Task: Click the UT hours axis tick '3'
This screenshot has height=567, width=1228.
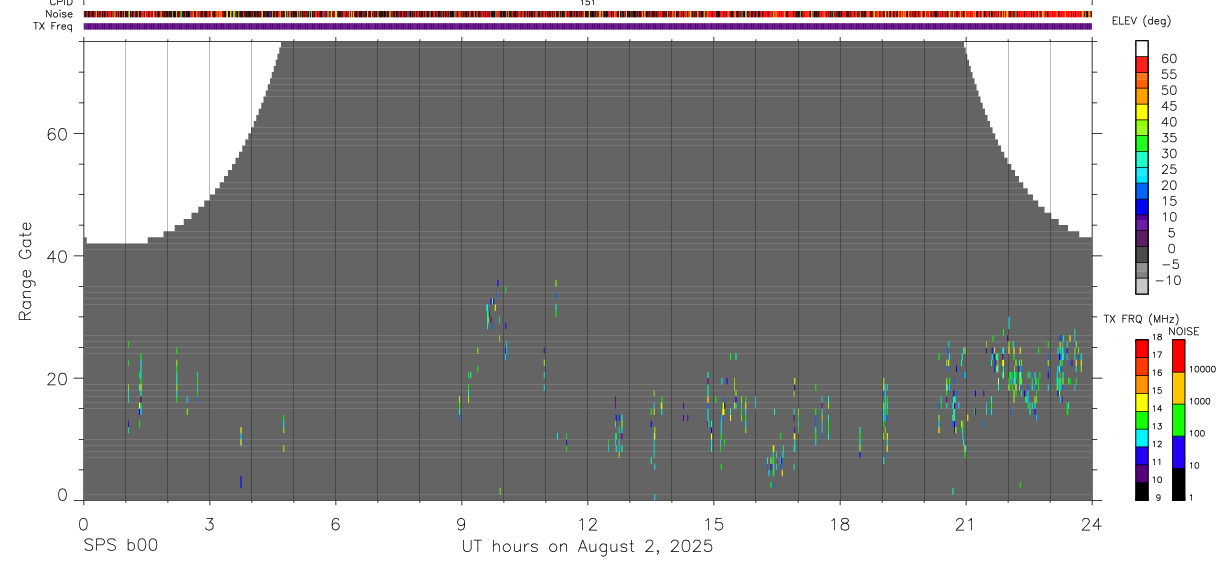Action: 209,523
